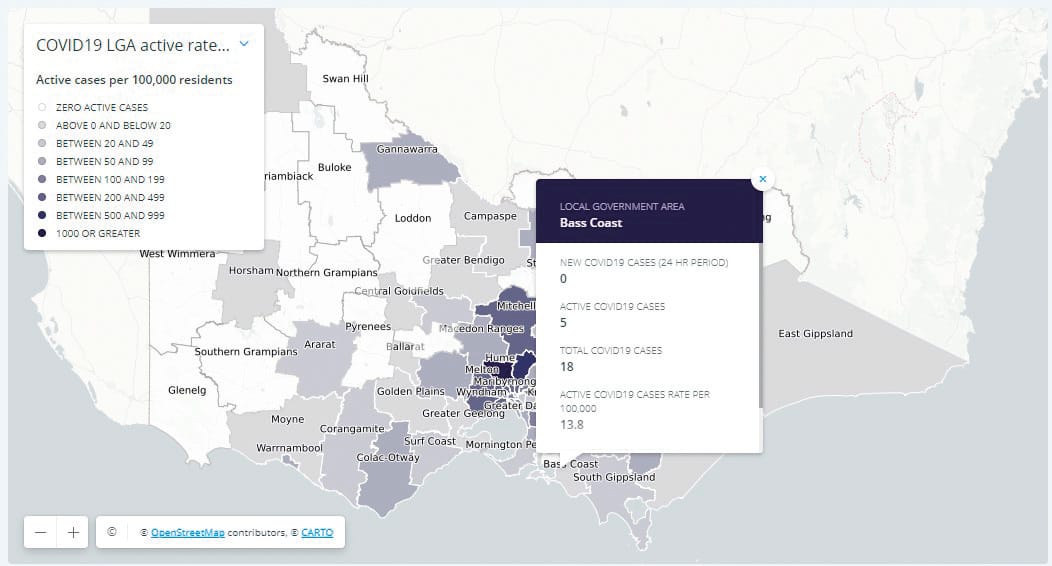The height and width of the screenshot is (566, 1052).
Task: Click the Golden Plains map label
Action: point(411,391)
